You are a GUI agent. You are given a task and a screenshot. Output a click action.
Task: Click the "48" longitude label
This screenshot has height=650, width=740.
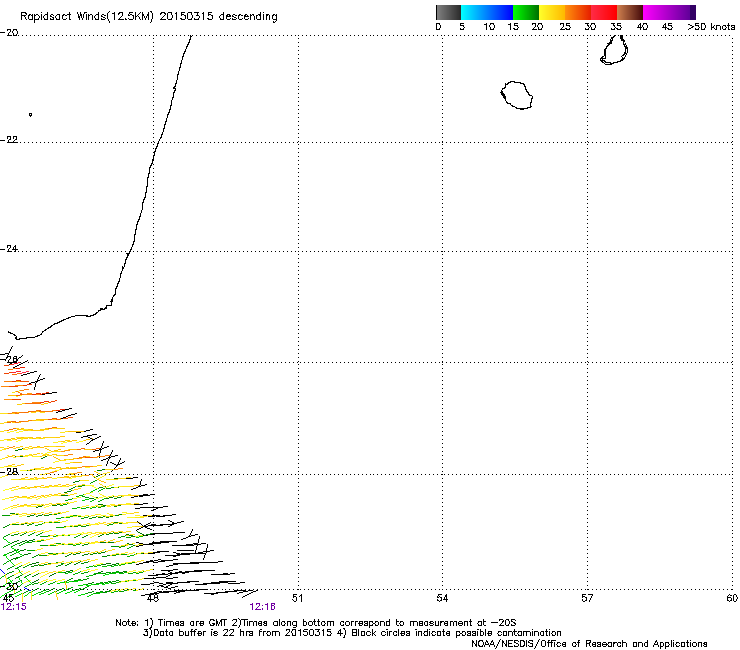(153, 598)
